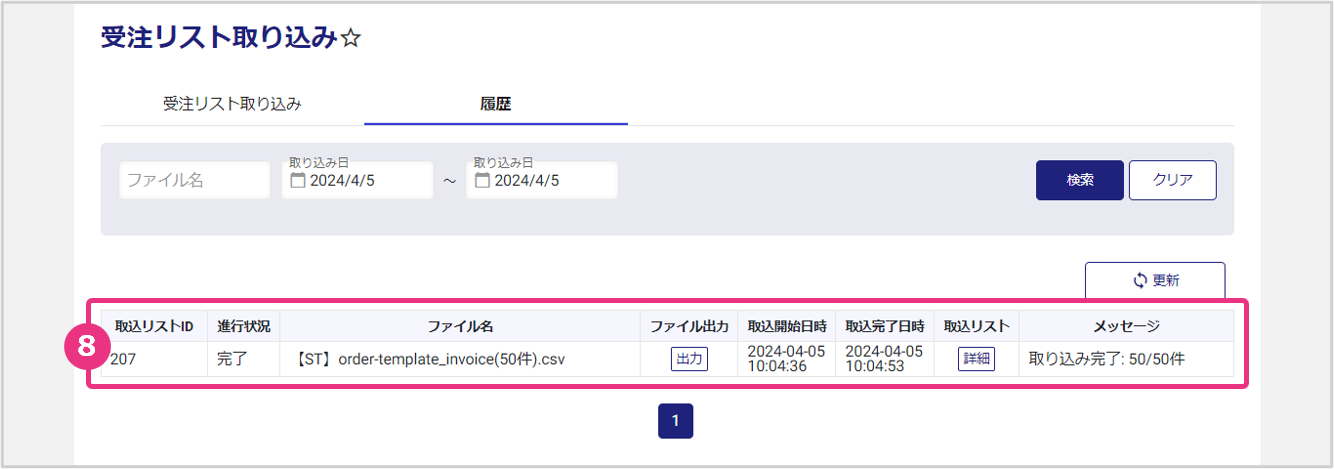Screen dimensions: 1334x469
Task: Click the 更新 refresh button
Action: [x=1154, y=280]
